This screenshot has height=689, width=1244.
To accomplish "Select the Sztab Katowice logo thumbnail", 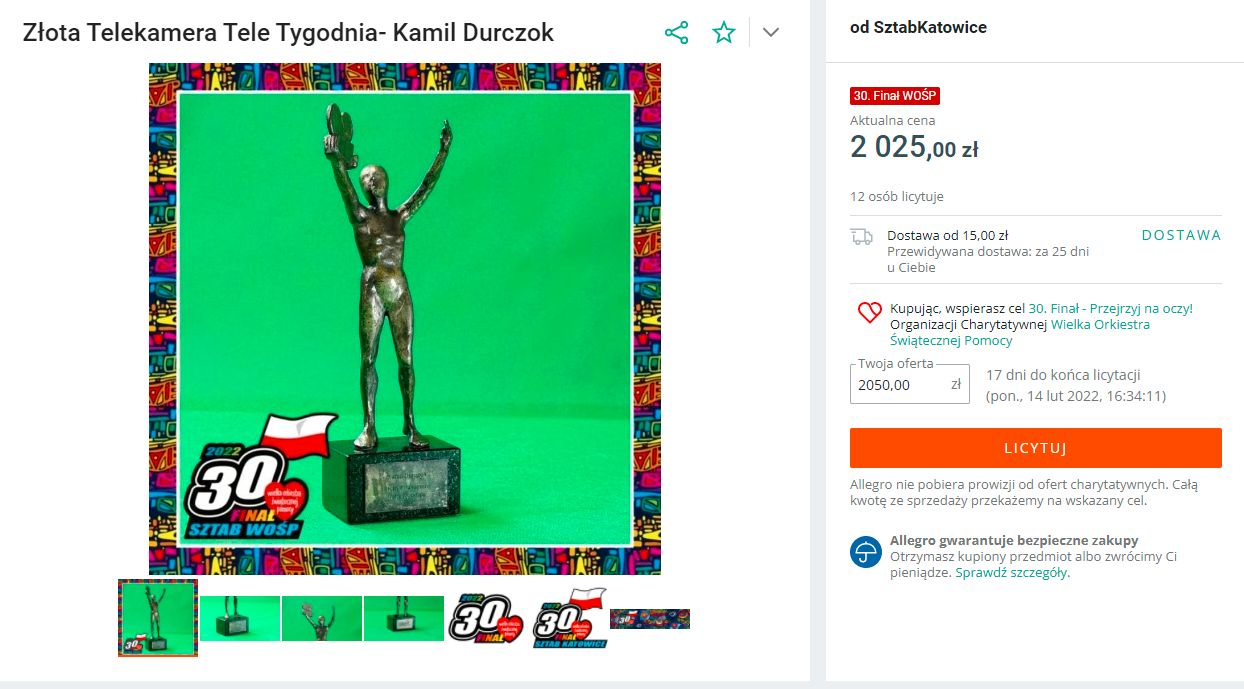I will click(568, 618).
